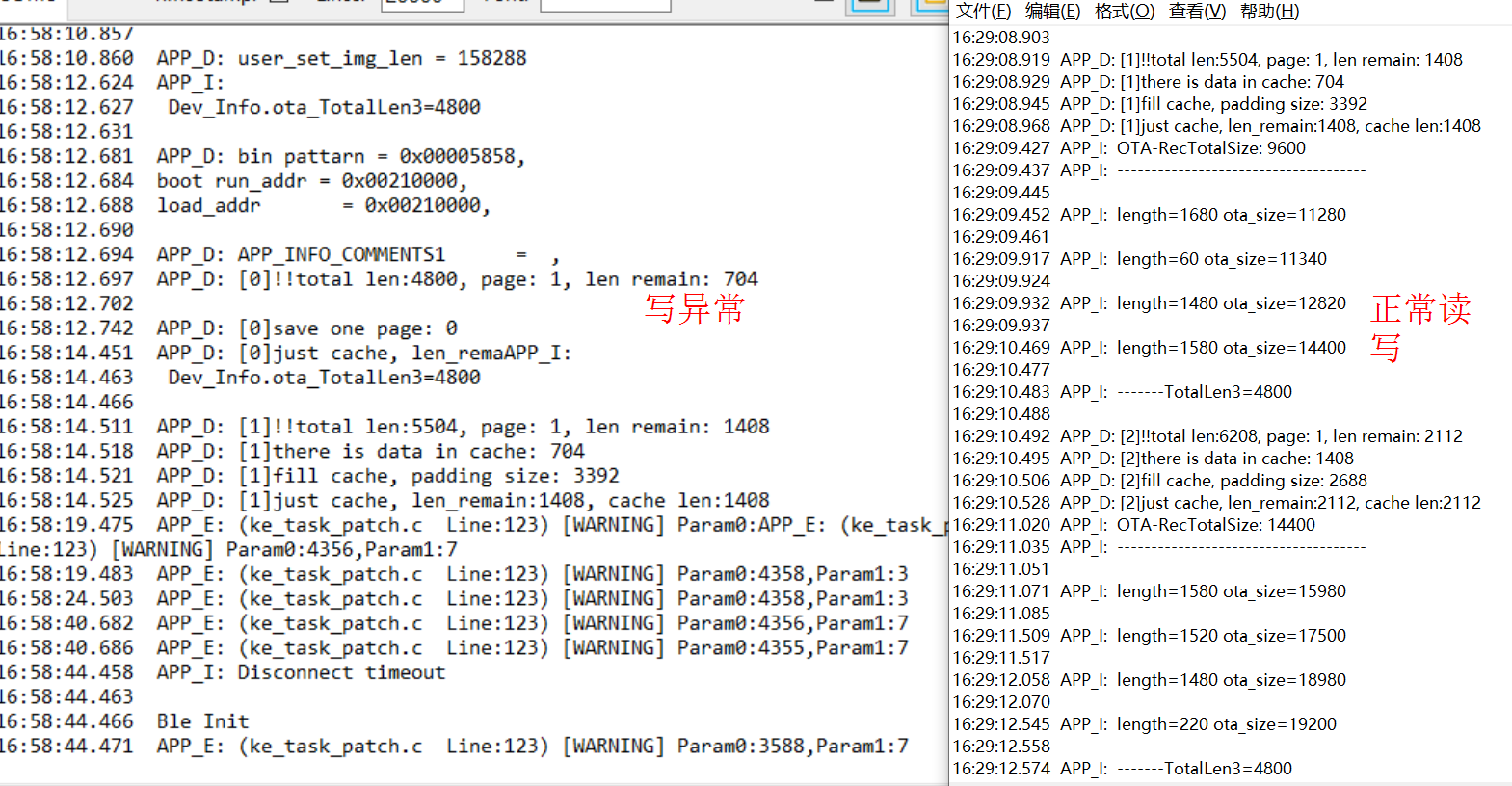Click the 'OTA-RecTotalSize: 9600' log entry
The image size is (1512, 786).
(x=1210, y=148)
